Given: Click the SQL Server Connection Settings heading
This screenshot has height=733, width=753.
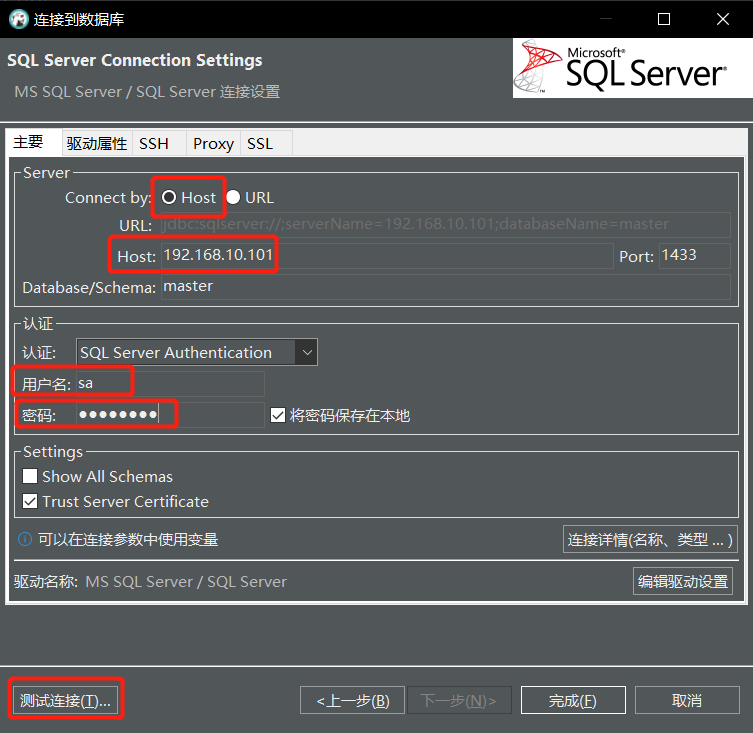Looking at the screenshot, I should (x=134, y=60).
